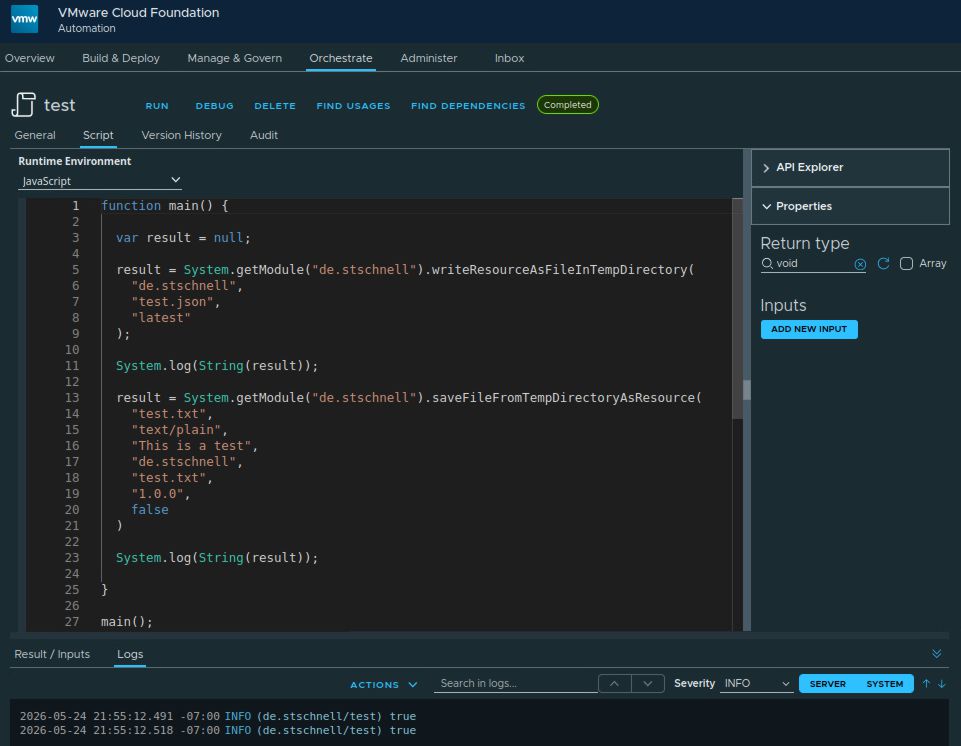Image resolution: width=961 pixels, height=746 pixels.
Task: Switch to the General tab
Action: 35,135
